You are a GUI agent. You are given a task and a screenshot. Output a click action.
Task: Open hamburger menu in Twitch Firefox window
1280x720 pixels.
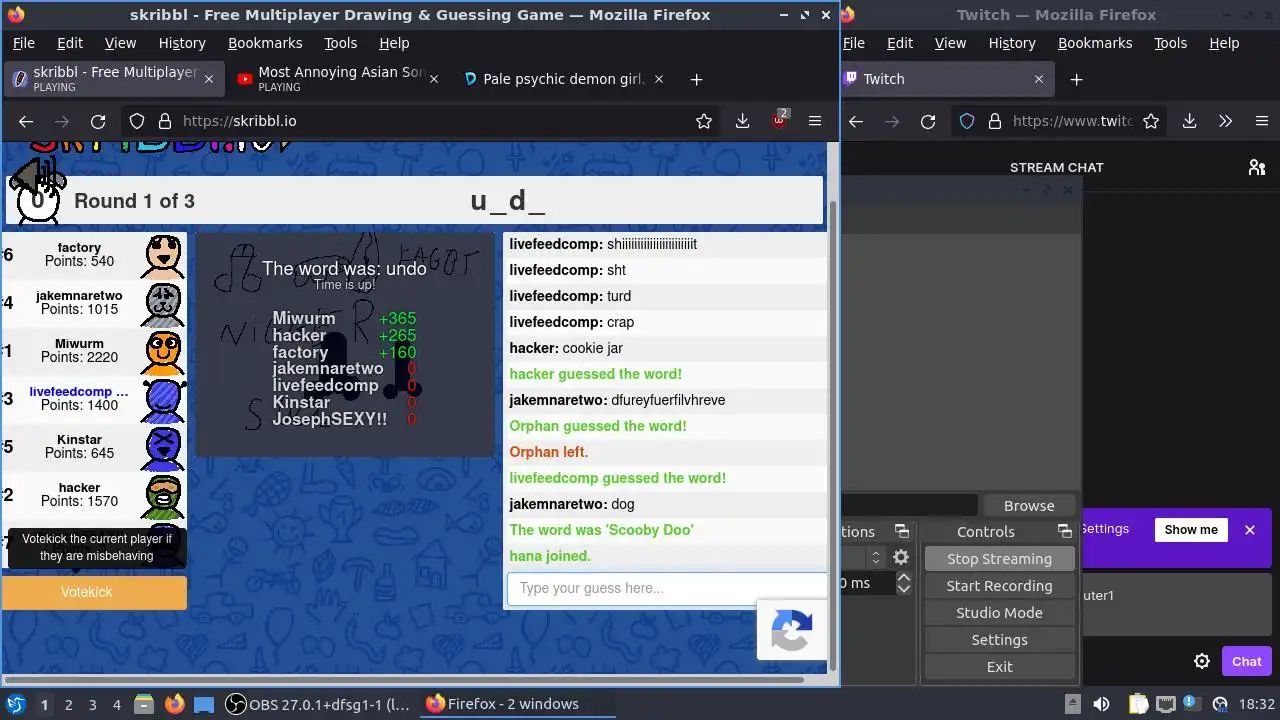click(1261, 121)
